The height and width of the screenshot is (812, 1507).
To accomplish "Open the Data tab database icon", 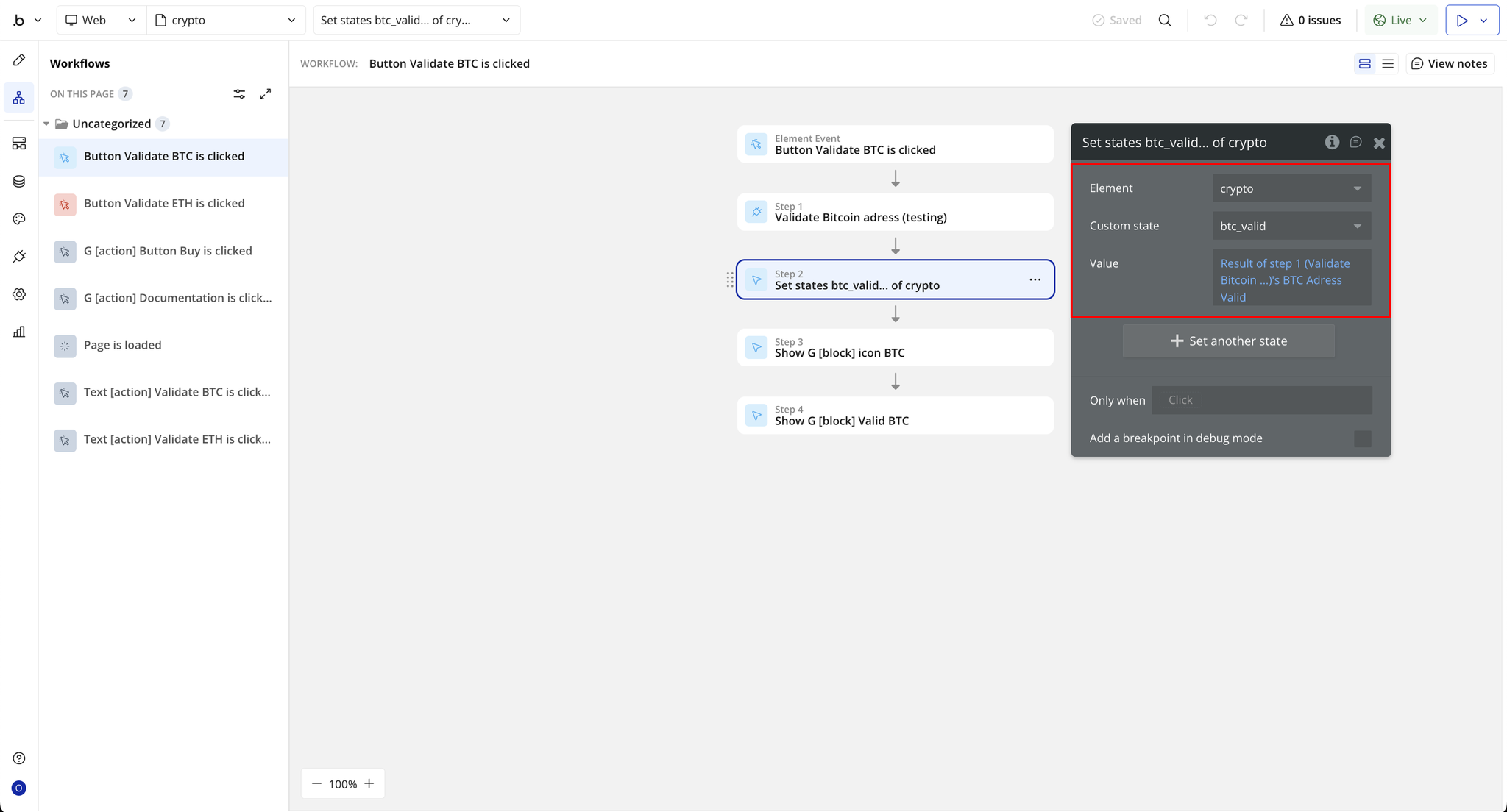I will 19,182.
